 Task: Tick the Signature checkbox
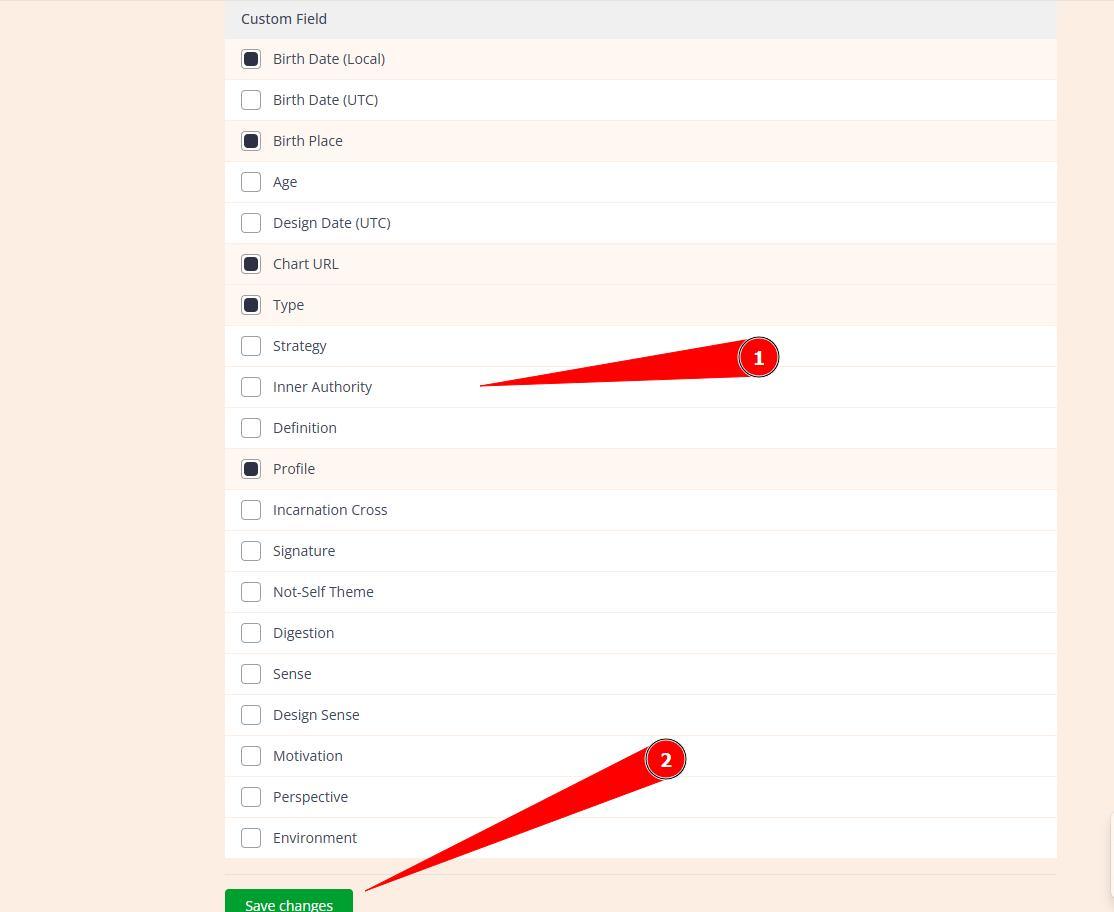[x=251, y=551]
